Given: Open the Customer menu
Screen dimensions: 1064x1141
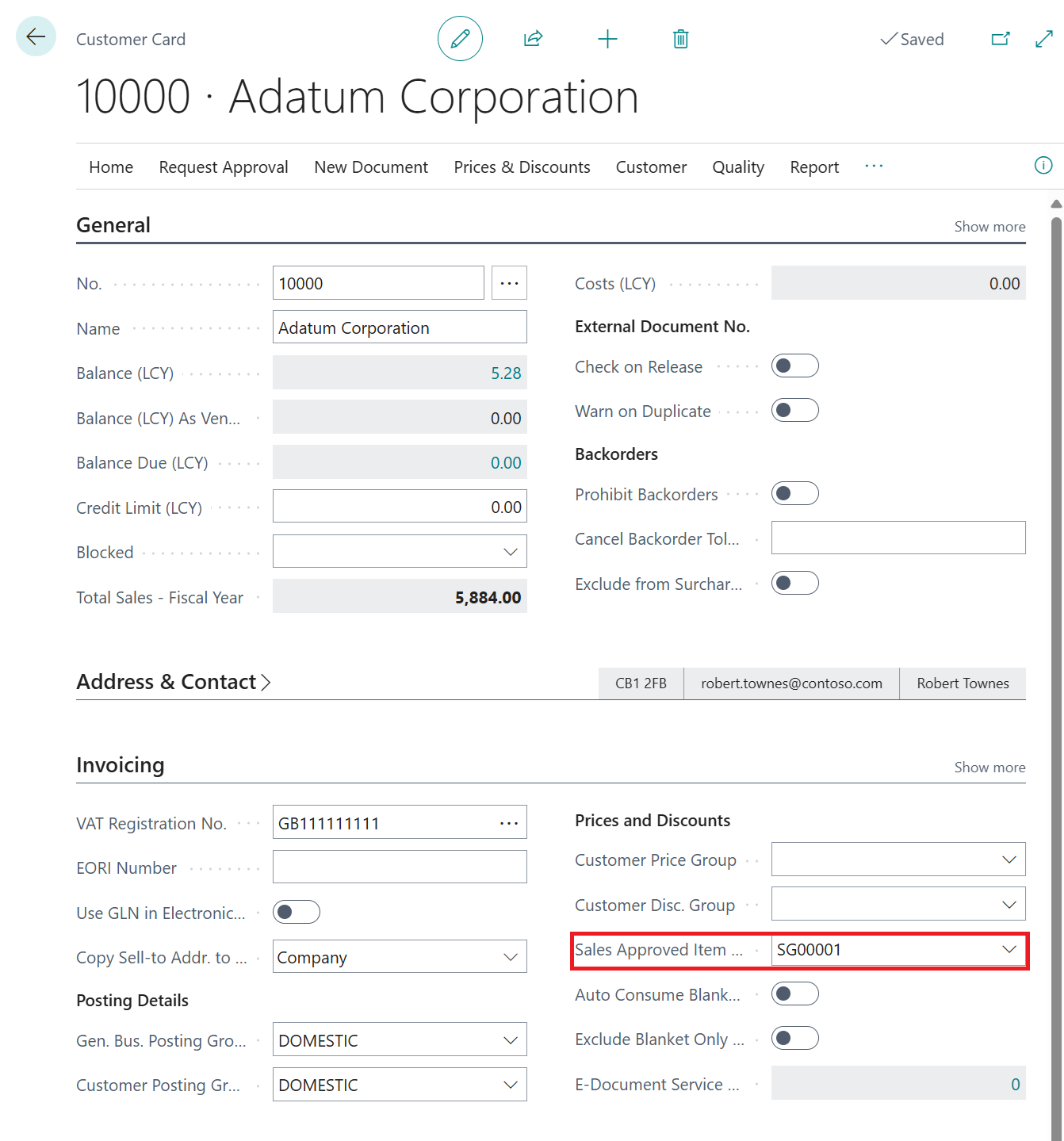Looking at the screenshot, I should coord(651,167).
